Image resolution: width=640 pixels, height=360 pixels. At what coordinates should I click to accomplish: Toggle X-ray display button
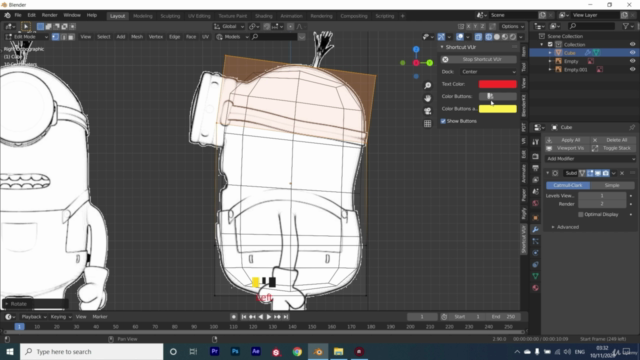(478, 37)
